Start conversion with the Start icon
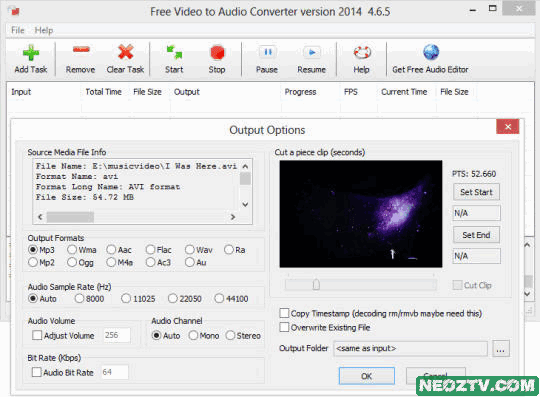The height and width of the screenshot is (397, 540). (x=174, y=52)
